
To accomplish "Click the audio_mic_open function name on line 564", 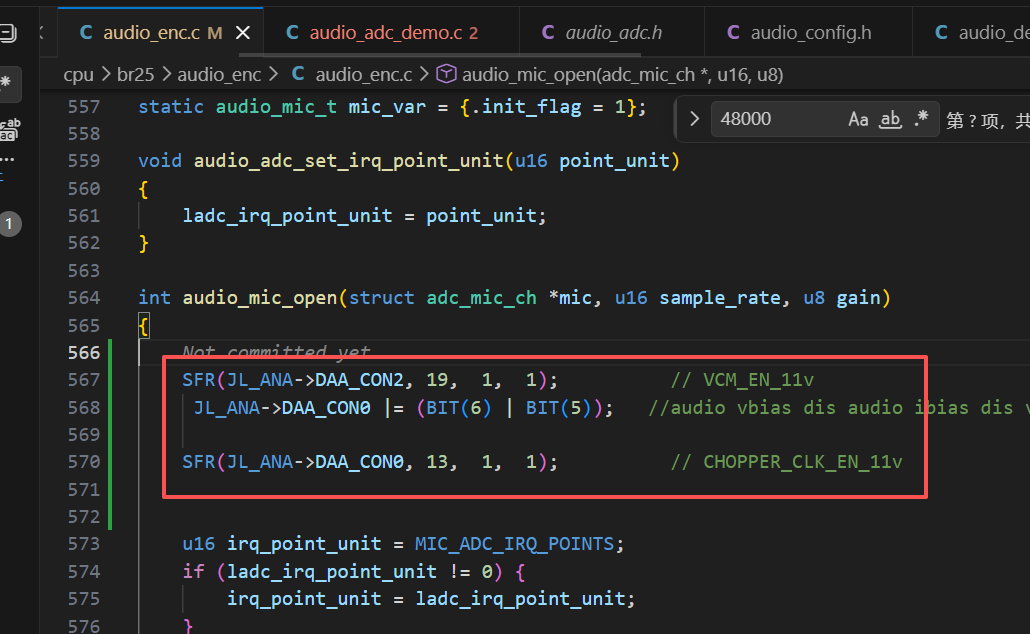I will pos(259,298).
